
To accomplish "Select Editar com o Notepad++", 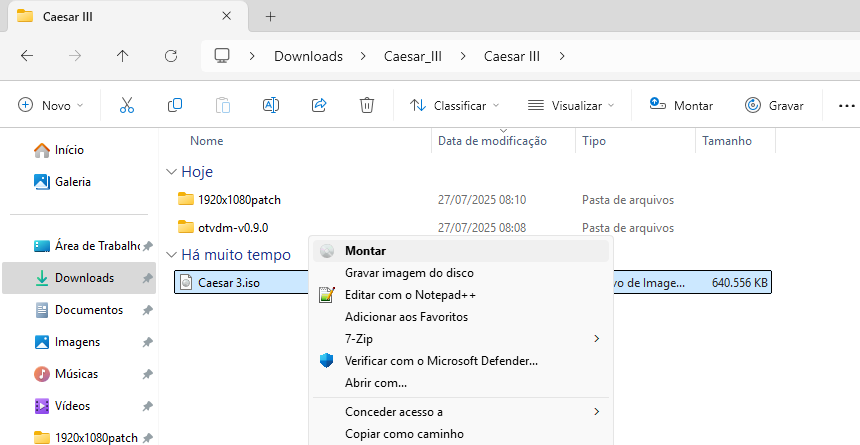I will pyautogui.click(x=461, y=295).
